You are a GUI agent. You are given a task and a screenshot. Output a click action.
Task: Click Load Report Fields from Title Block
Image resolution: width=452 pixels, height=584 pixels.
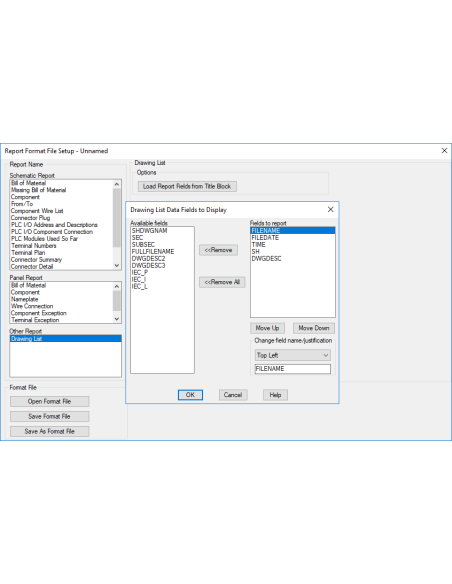pos(187,186)
